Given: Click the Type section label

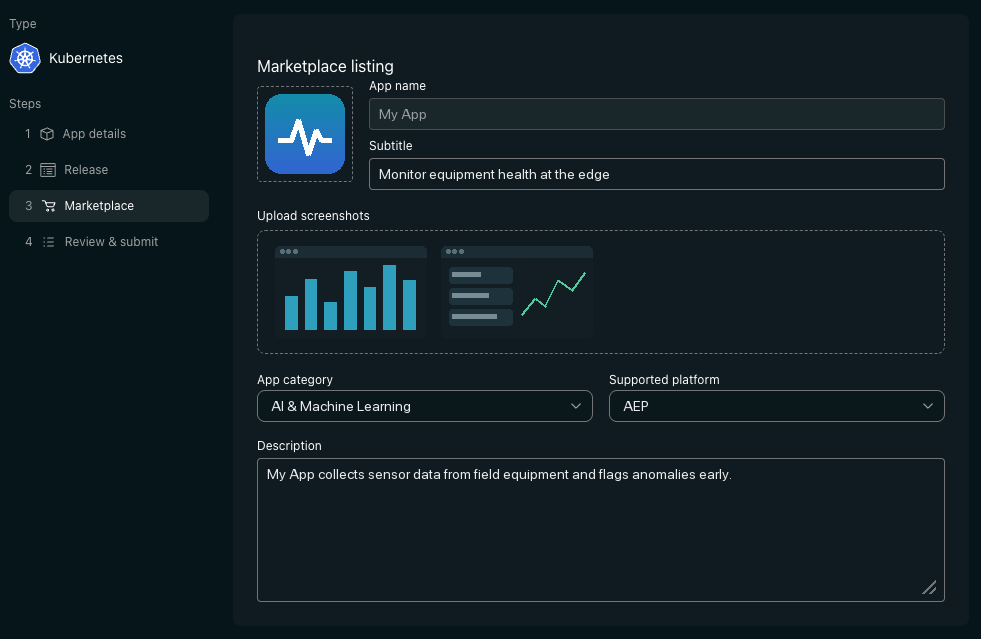Looking at the screenshot, I should tap(23, 24).
